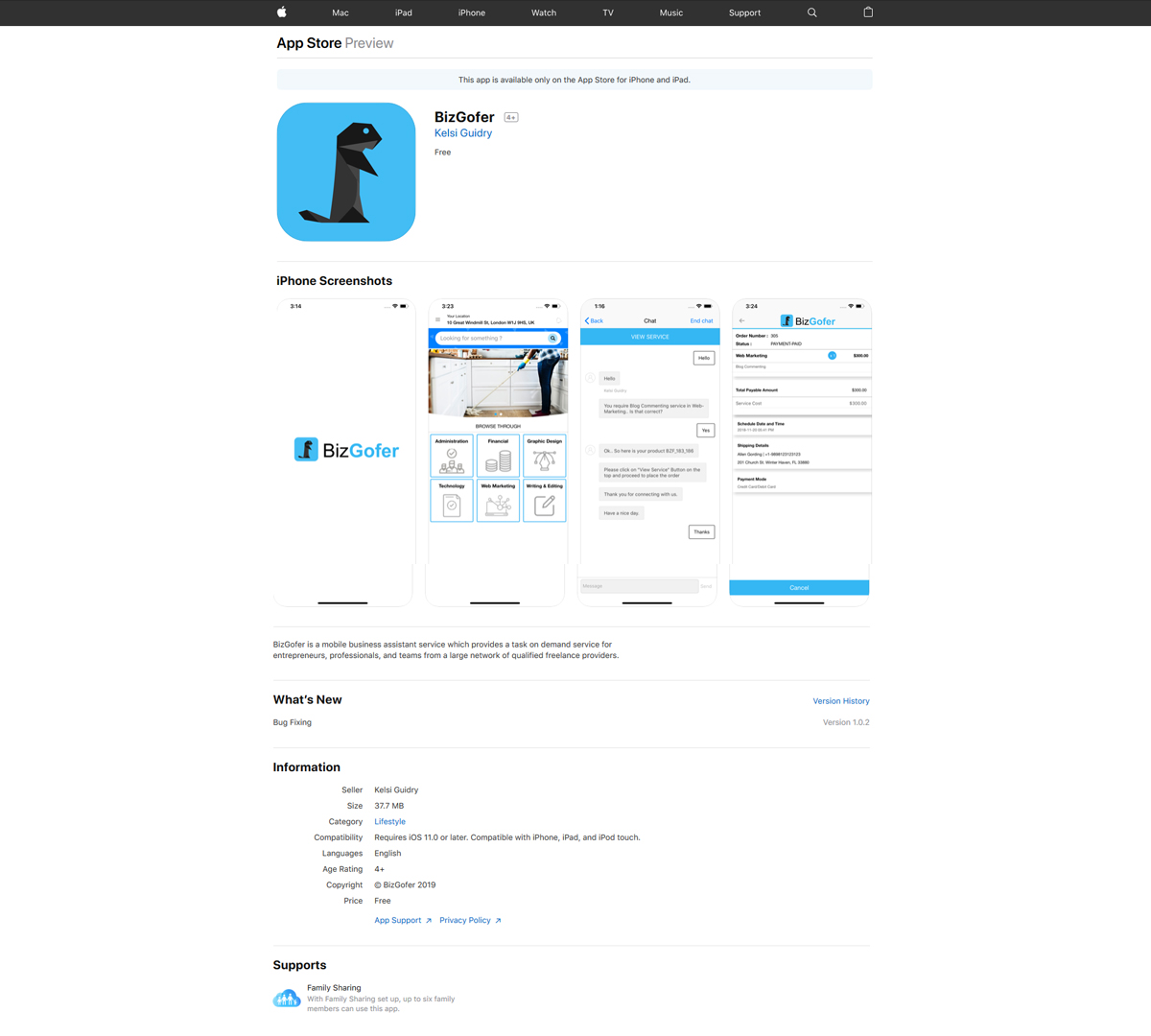Image resolution: width=1151 pixels, height=1036 pixels.
Task: Click the 'Looking for something?' search field
Action: (x=497, y=338)
